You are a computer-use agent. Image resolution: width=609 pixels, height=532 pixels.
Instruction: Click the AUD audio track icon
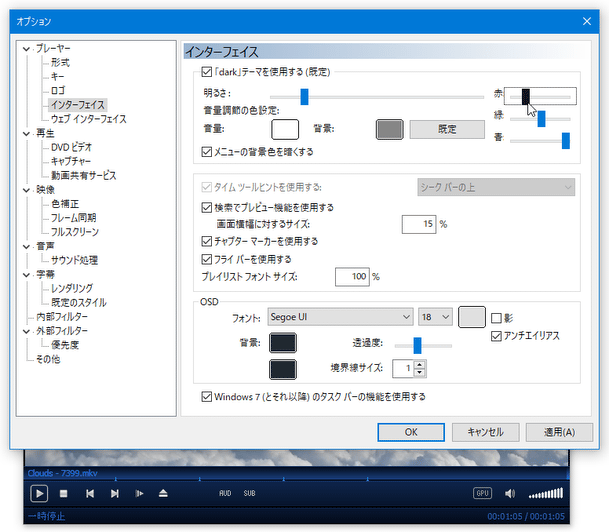(x=225, y=493)
